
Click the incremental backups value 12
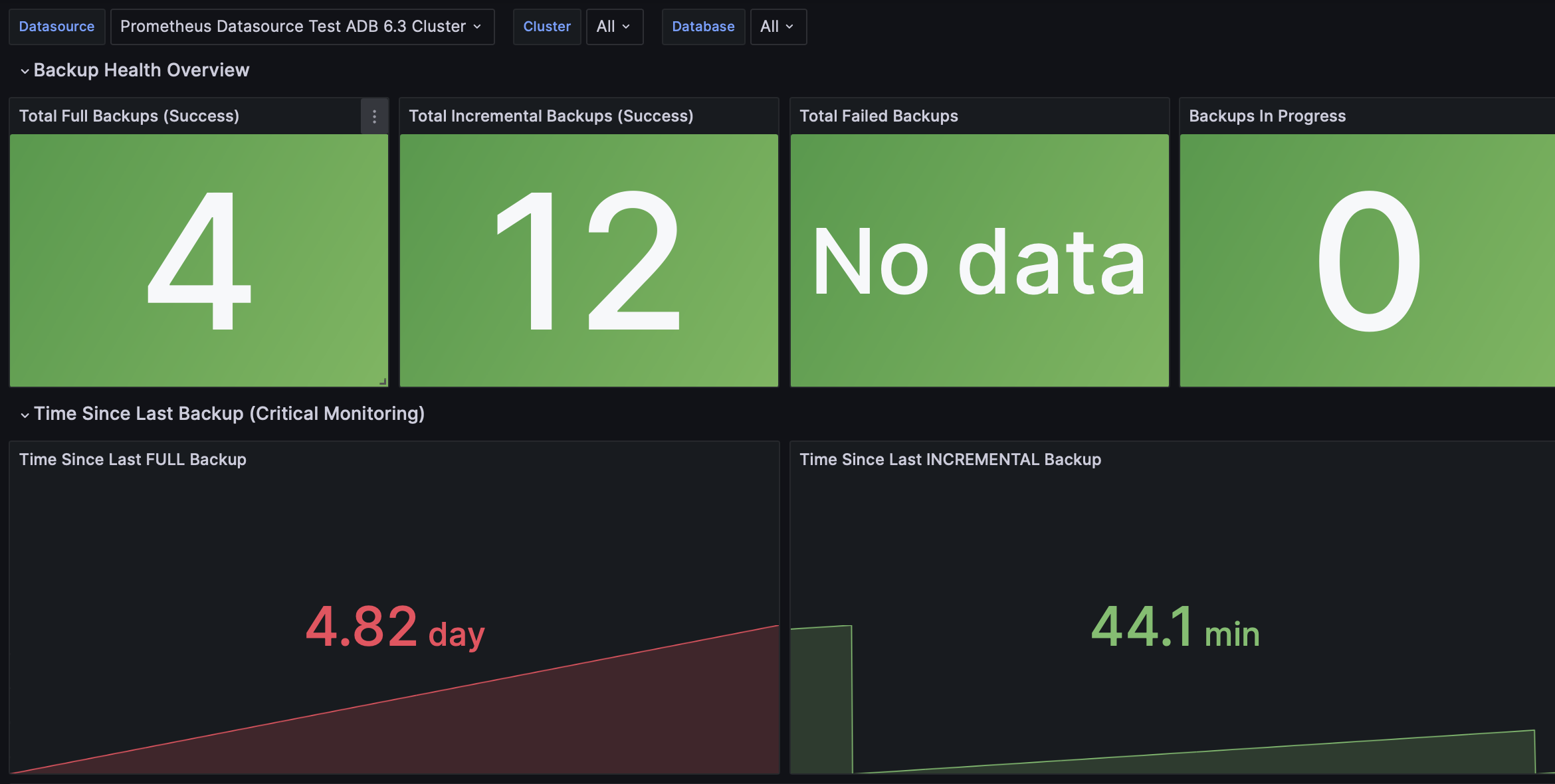pos(589,260)
